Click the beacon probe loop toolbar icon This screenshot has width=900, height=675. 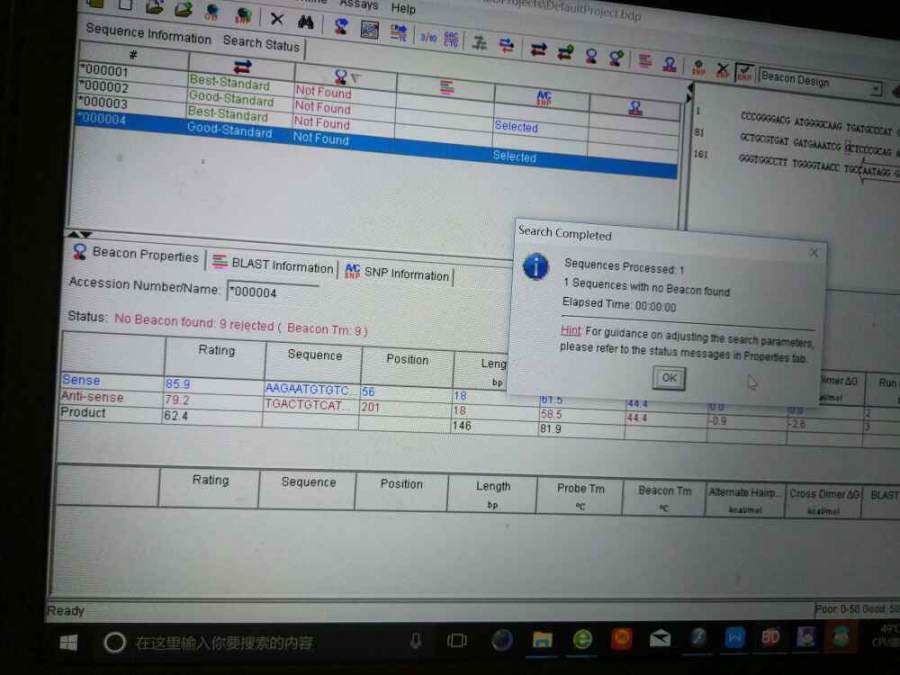click(x=591, y=56)
